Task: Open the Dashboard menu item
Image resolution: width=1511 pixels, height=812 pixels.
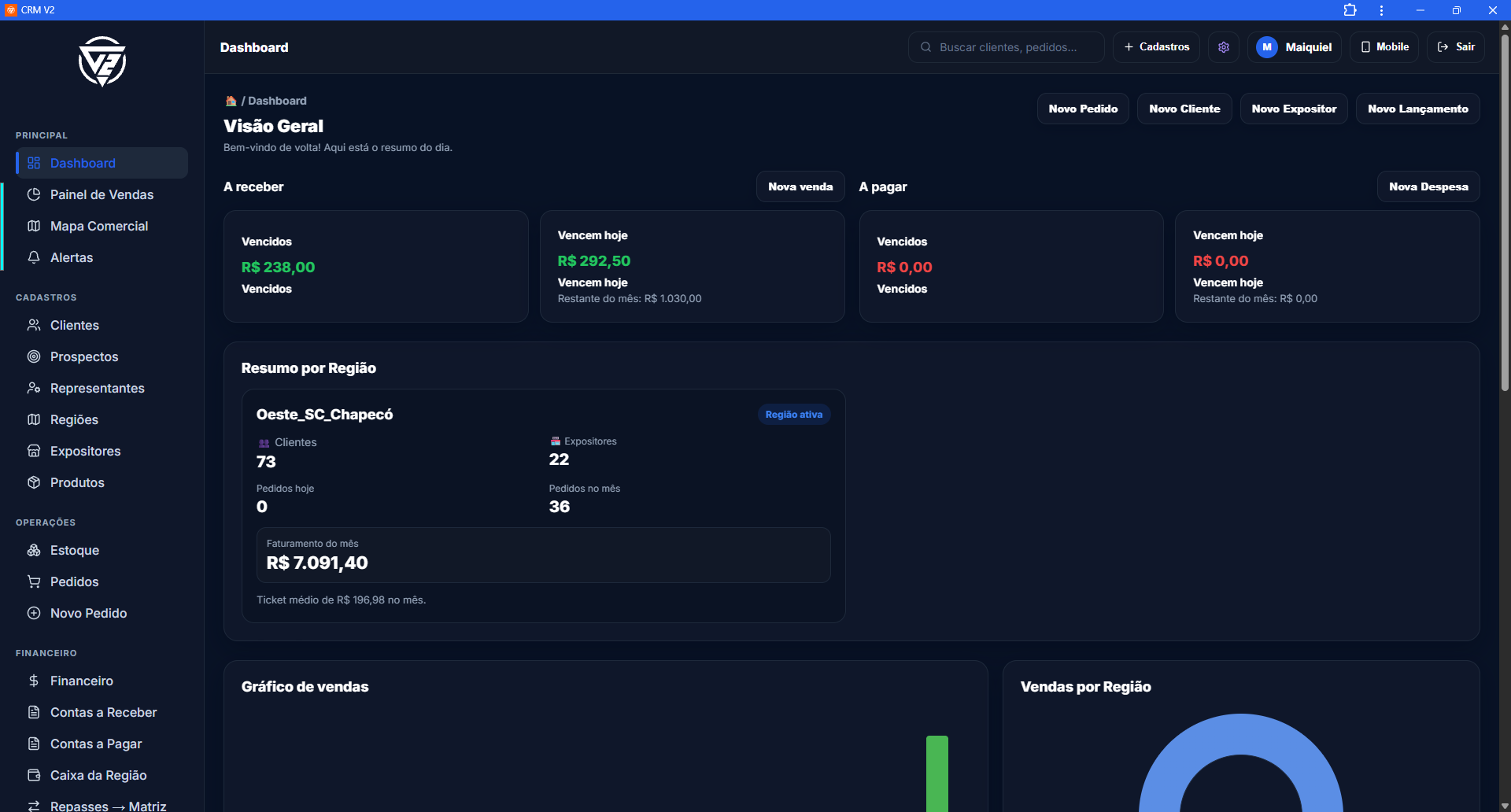Action: 102,163
